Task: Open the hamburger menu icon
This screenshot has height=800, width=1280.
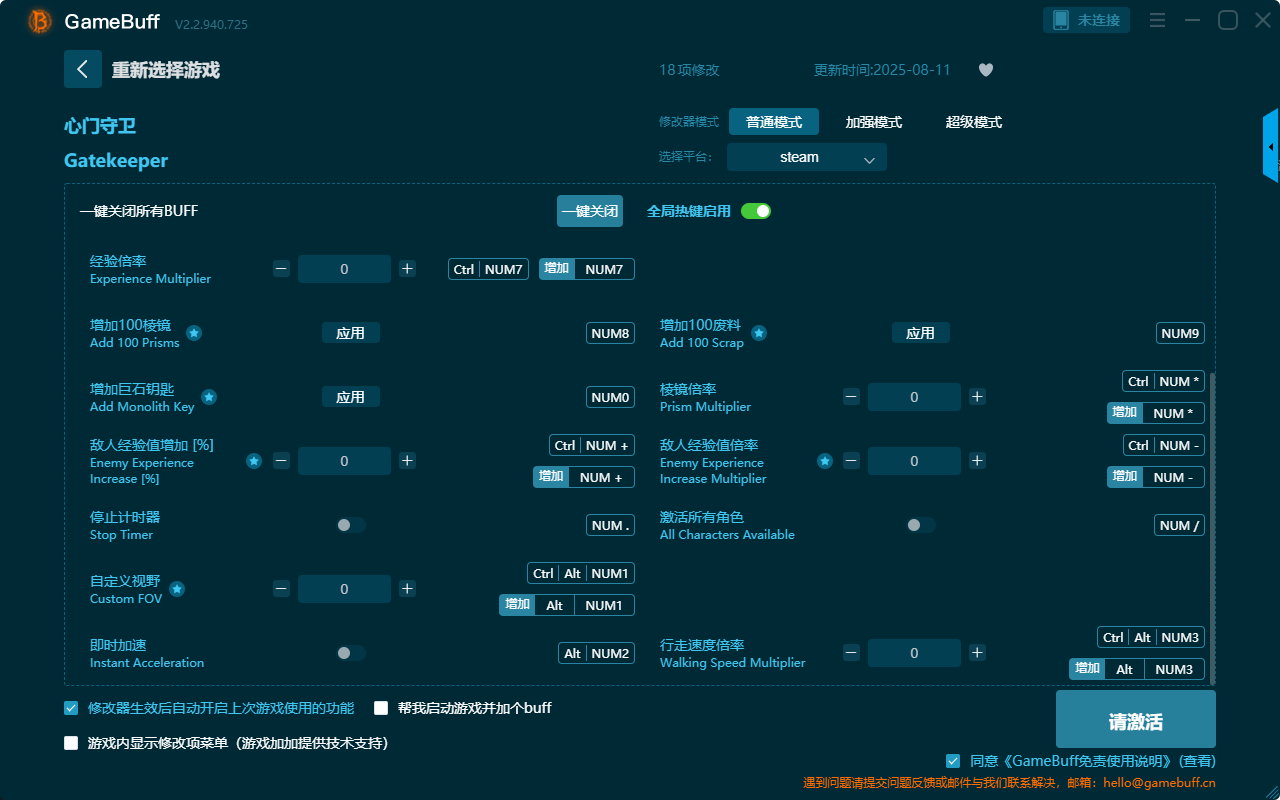Action: pyautogui.click(x=1157, y=20)
